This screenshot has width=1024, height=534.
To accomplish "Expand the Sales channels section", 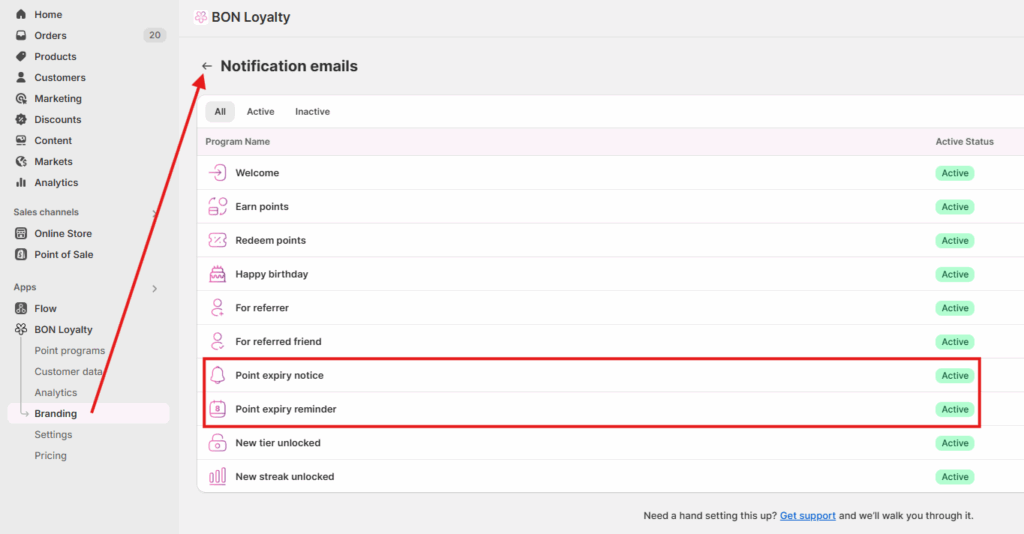I will coord(154,212).
